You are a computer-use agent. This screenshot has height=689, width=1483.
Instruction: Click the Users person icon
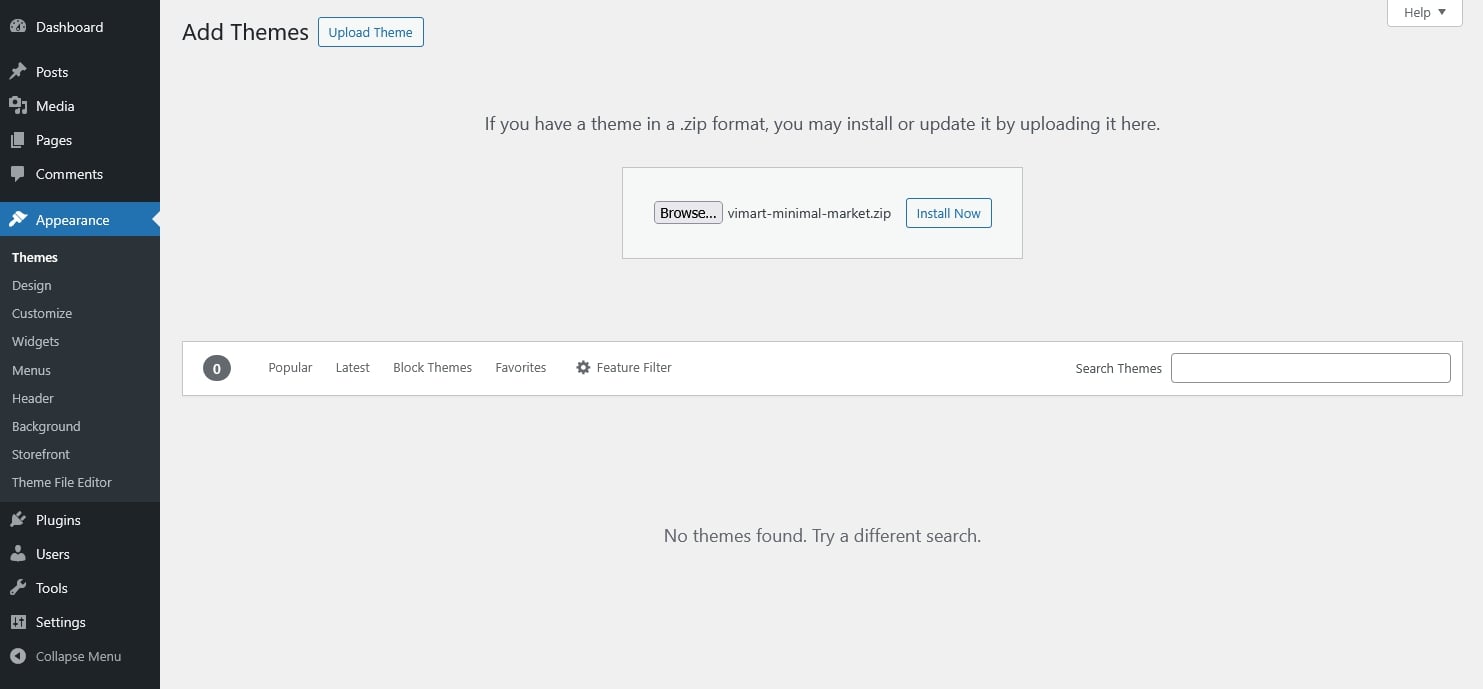[x=18, y=554]
